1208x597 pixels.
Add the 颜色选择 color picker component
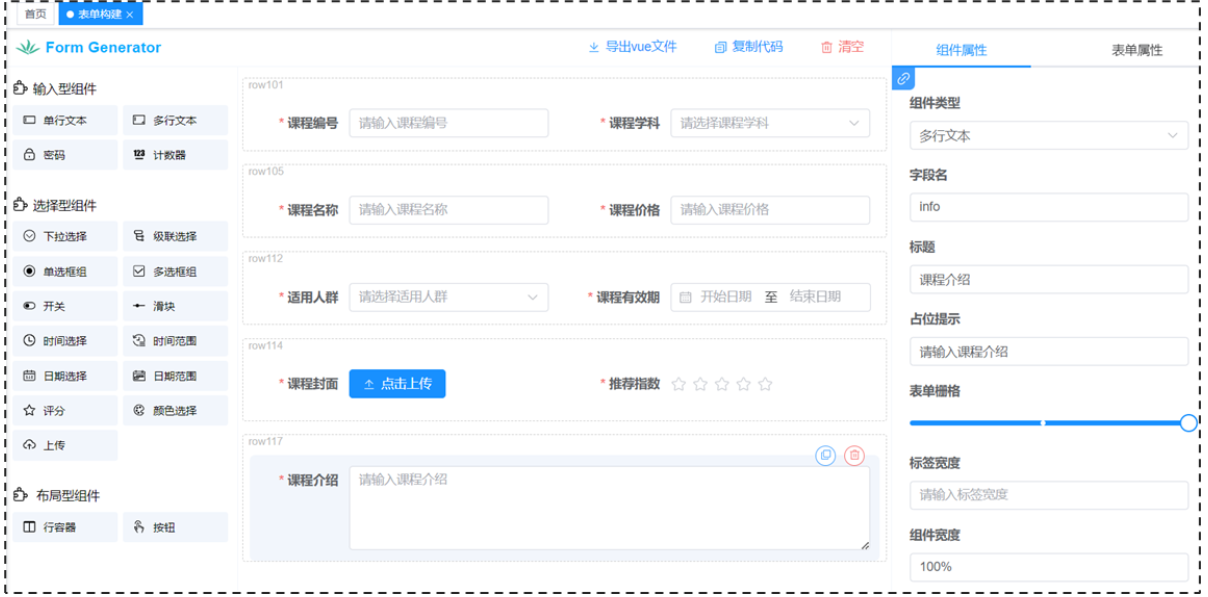click(x=174, y=411)
